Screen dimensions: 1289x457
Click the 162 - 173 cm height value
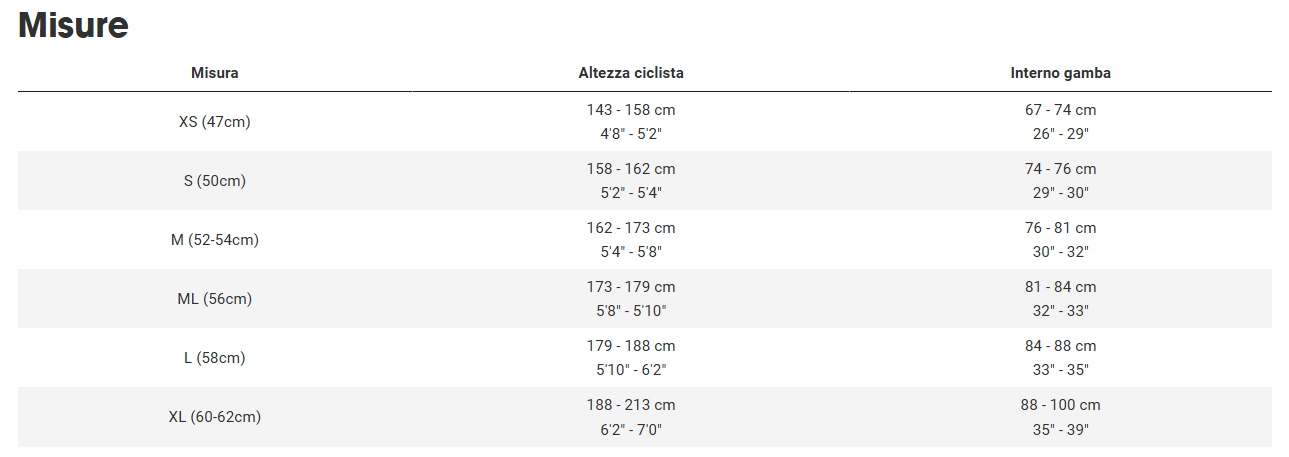(x=631, y=228)
